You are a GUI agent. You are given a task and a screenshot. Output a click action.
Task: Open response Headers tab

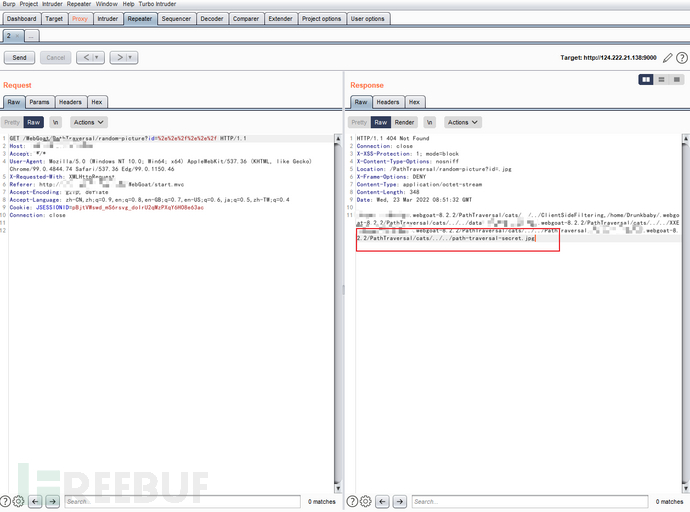point(388,102)
